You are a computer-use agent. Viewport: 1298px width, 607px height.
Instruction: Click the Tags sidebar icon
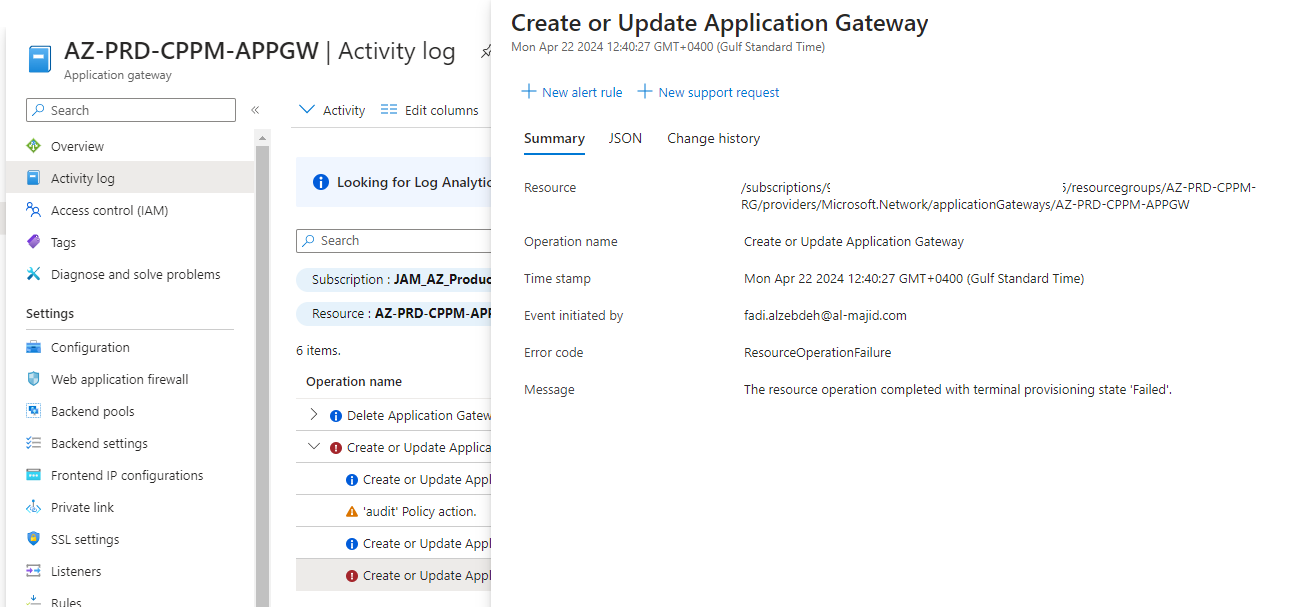pos(34,242)
